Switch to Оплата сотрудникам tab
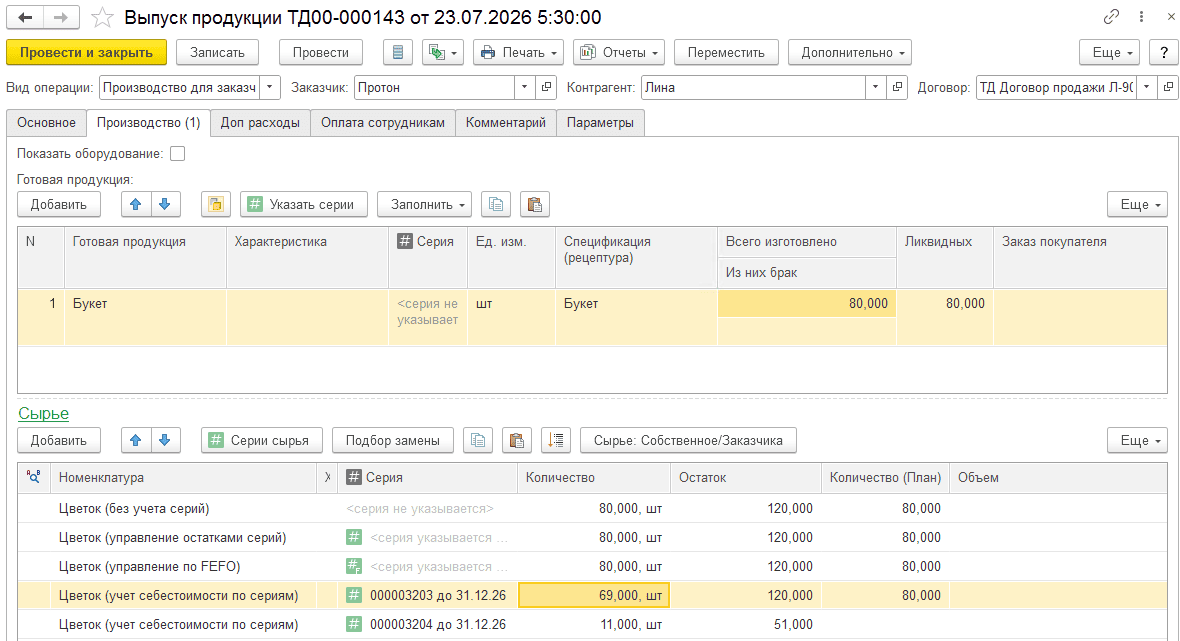This screenshot has width=1180, height=641. coord(383,123)
